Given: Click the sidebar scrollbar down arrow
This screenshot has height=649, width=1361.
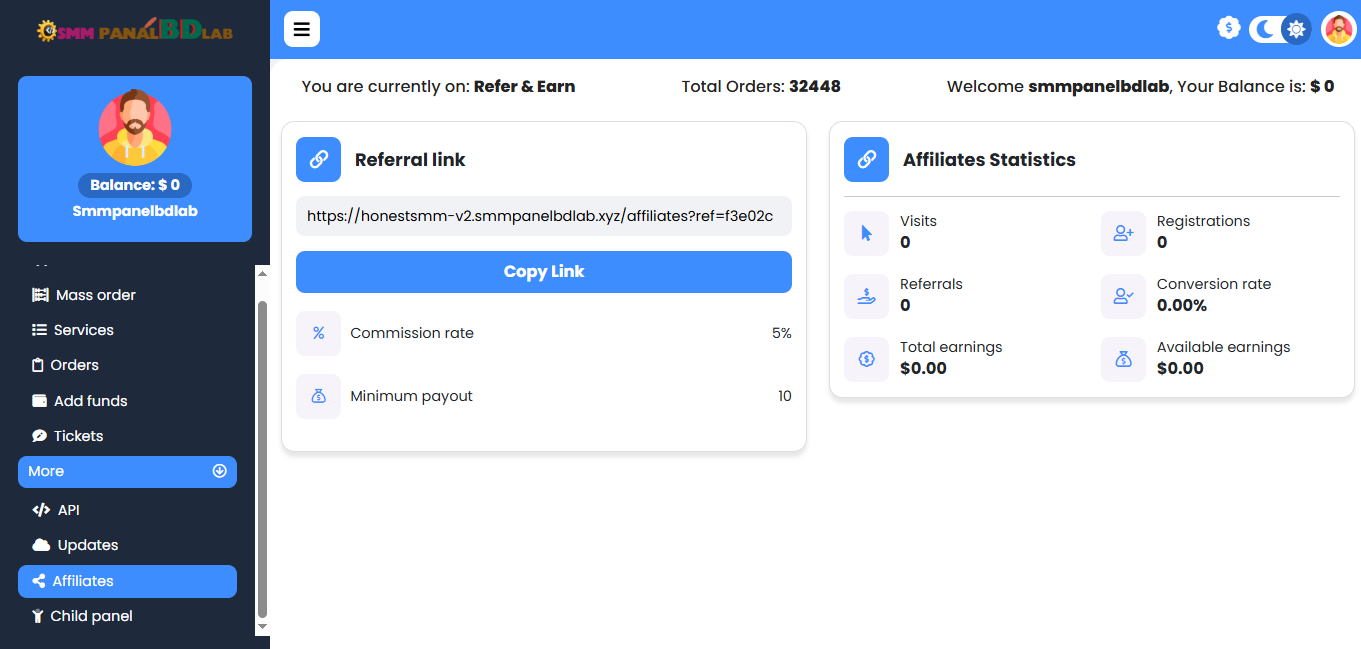Looking at the screenshot, I should click(x=263, y=626).
